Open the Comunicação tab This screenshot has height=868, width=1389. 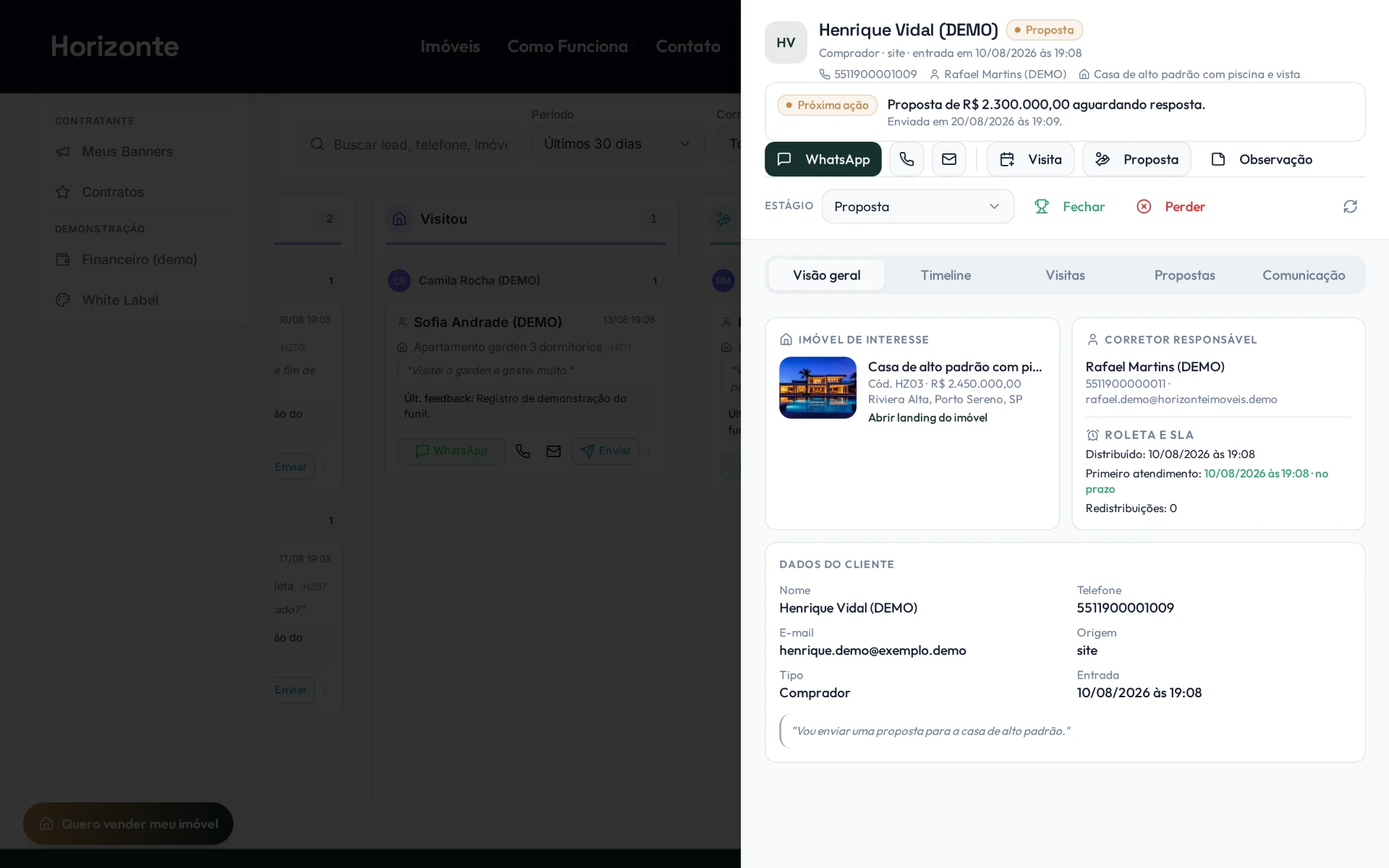coord(1304,275)
